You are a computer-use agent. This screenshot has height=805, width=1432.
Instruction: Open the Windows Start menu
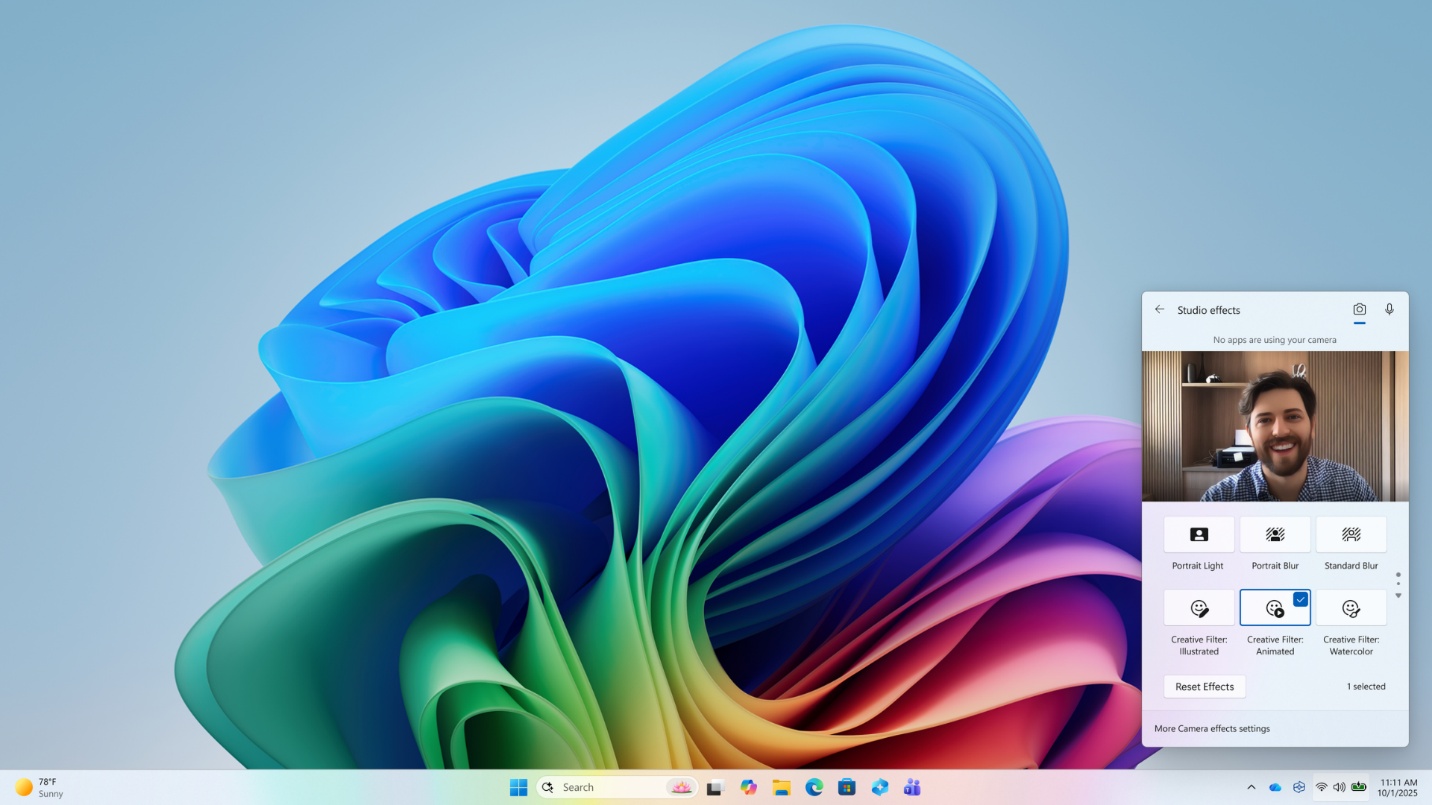[518, 788]
